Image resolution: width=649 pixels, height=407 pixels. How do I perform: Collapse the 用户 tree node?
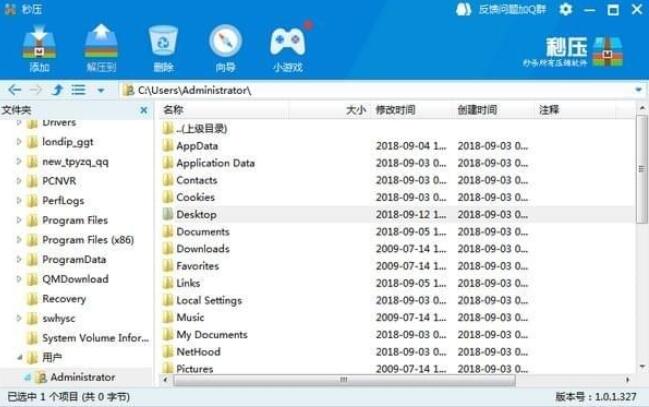coord(19,358)
